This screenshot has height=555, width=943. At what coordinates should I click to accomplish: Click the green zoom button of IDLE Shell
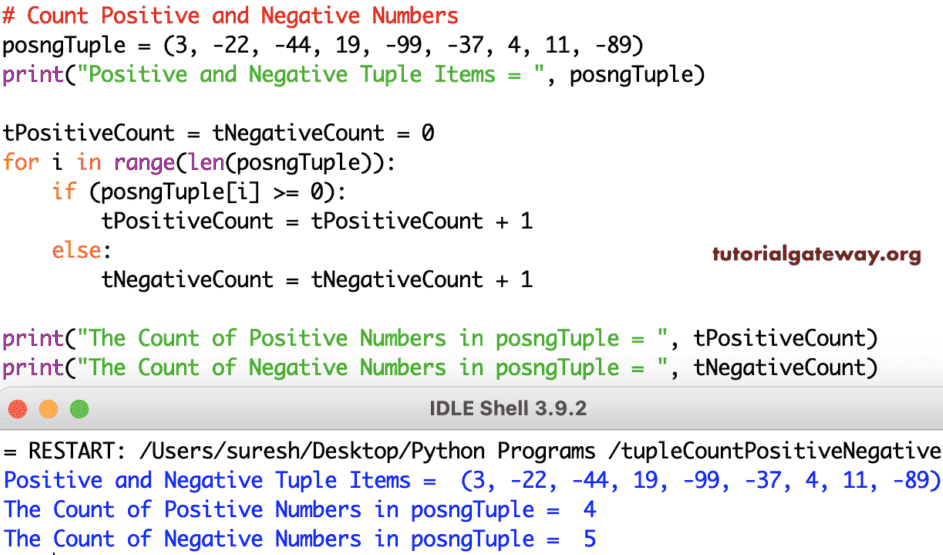[x=79, y=409]
